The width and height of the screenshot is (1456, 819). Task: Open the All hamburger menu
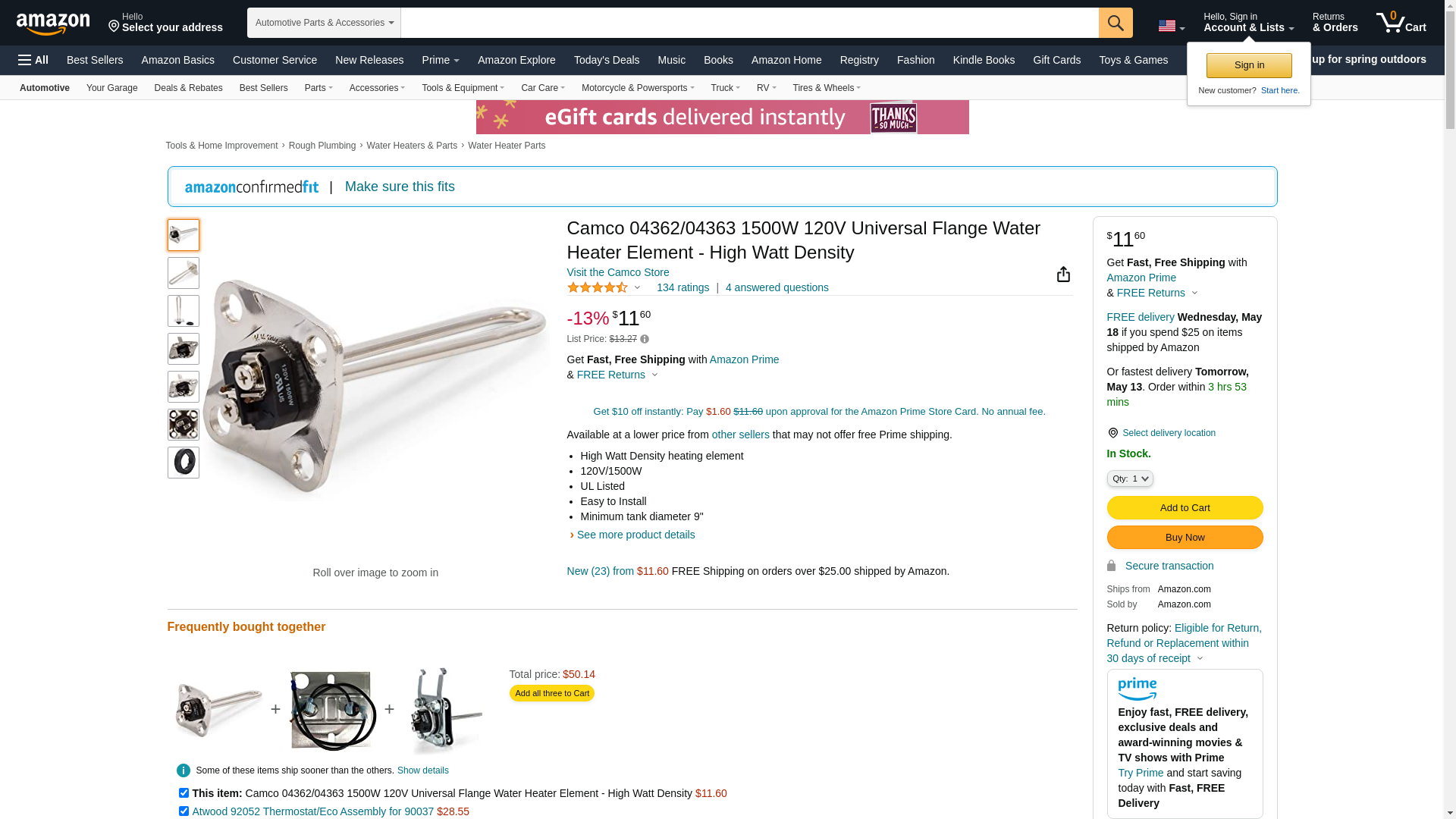coord(33,60)
